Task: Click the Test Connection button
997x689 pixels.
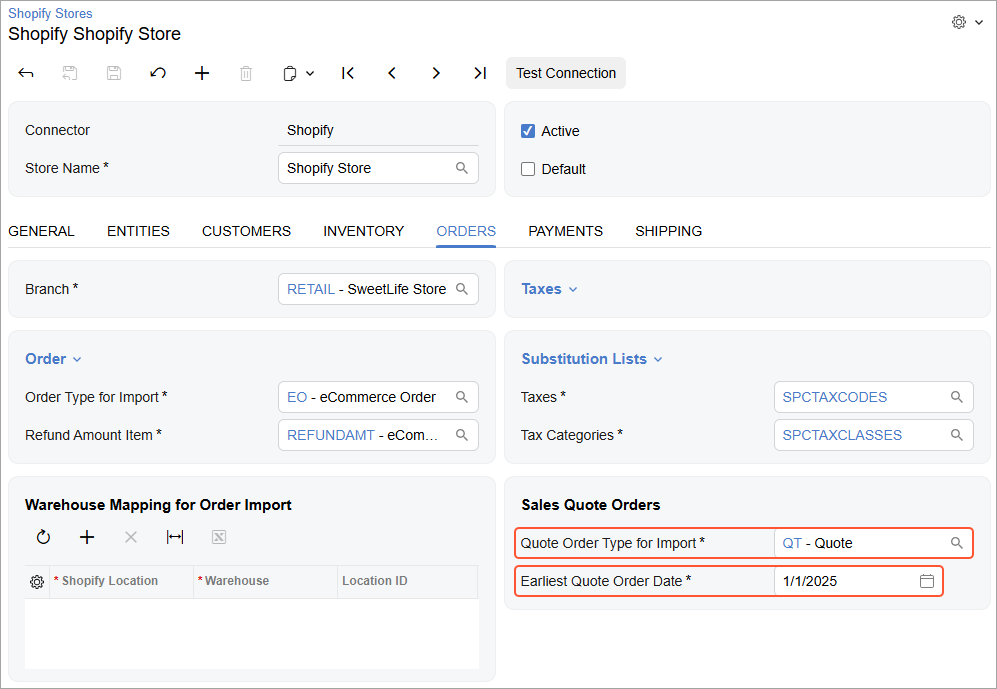Action: point(565,73)
